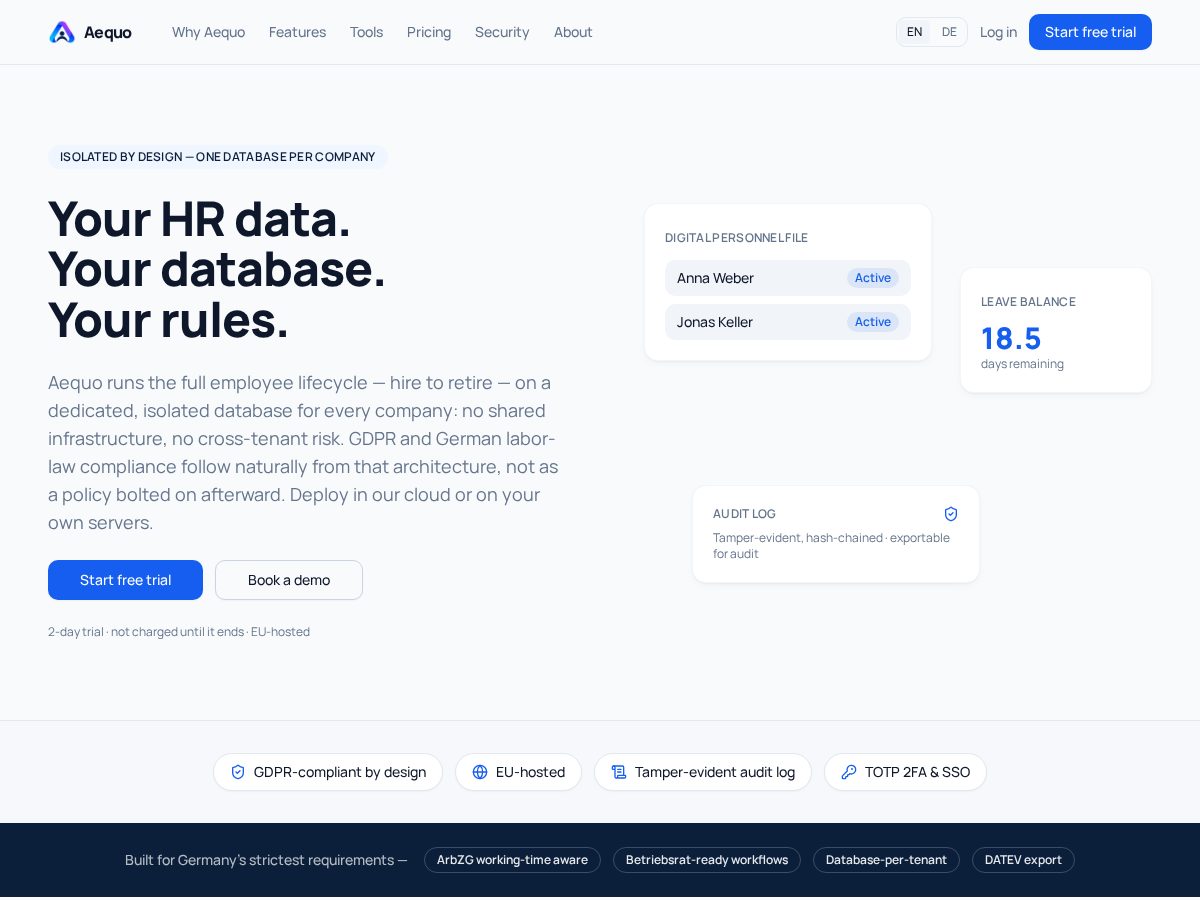
Task: Click the 'Your HR data.' headline
Action: pos(199,219)
